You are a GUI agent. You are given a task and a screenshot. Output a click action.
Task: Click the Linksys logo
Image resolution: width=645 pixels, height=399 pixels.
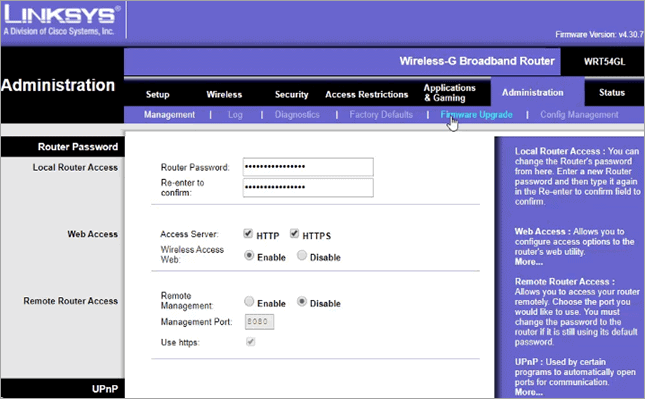pyautogui.click(x=62, y=20)
